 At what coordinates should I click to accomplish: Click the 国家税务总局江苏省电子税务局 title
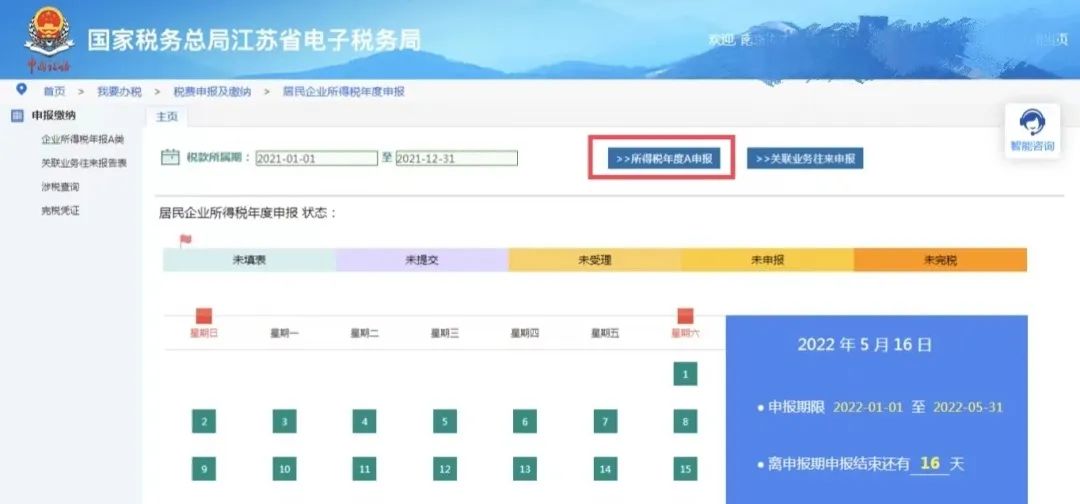point(254,40)
